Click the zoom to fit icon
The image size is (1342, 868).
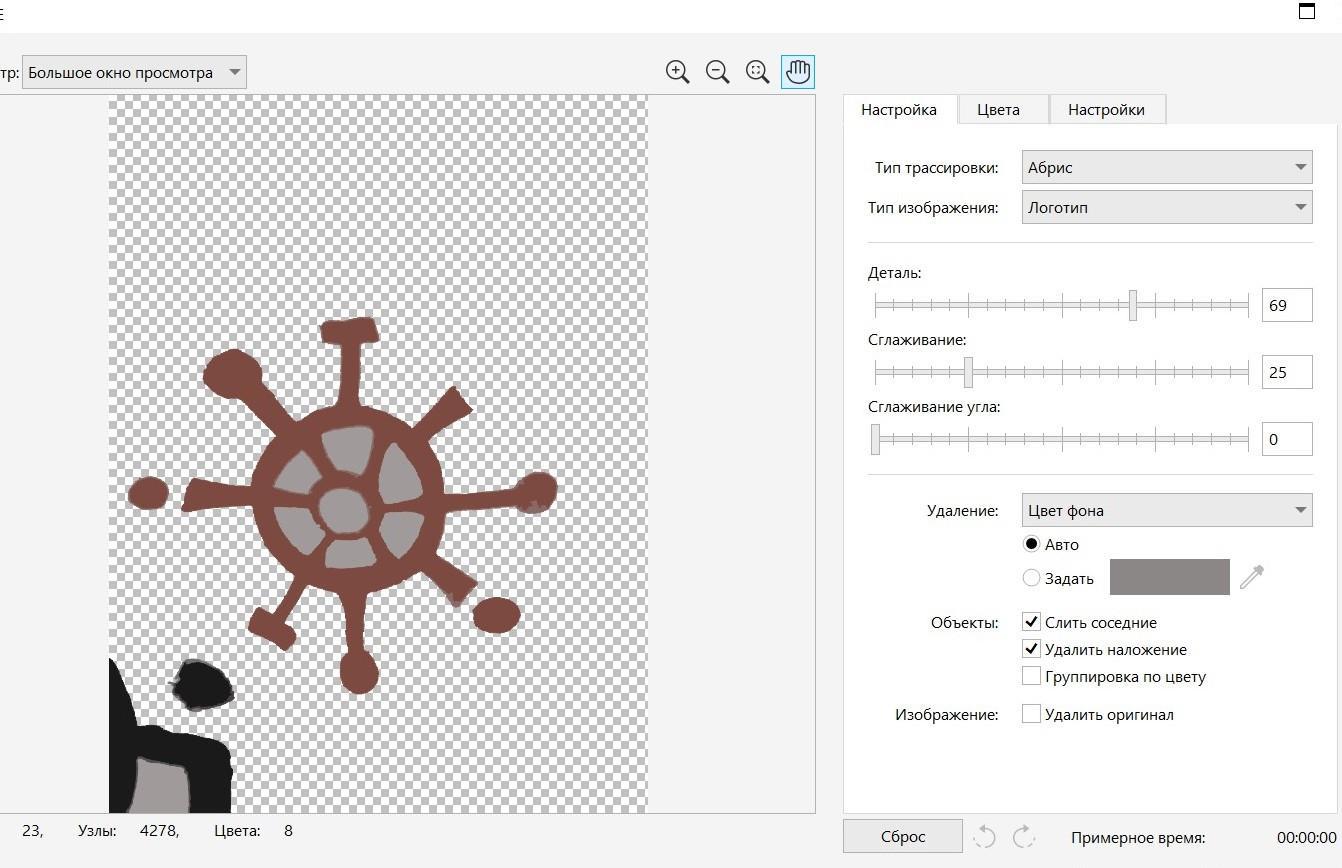pyautogui.click(x=757, y=72)
